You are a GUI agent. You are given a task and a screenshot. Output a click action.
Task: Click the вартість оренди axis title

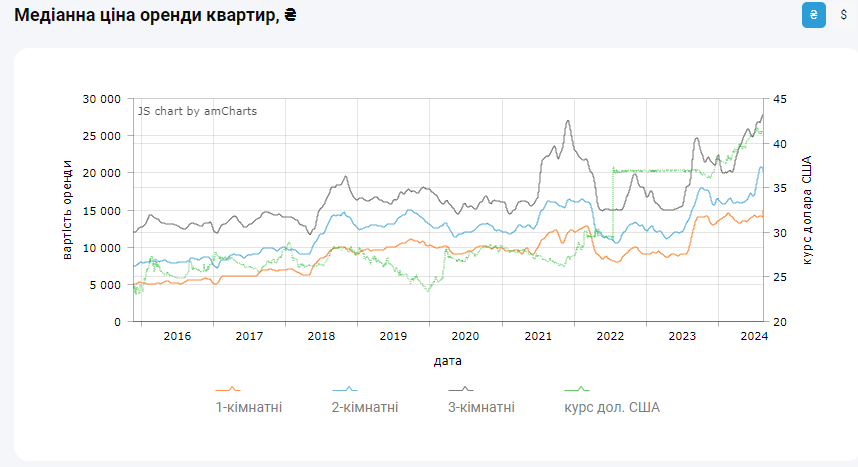pos(68,209)
